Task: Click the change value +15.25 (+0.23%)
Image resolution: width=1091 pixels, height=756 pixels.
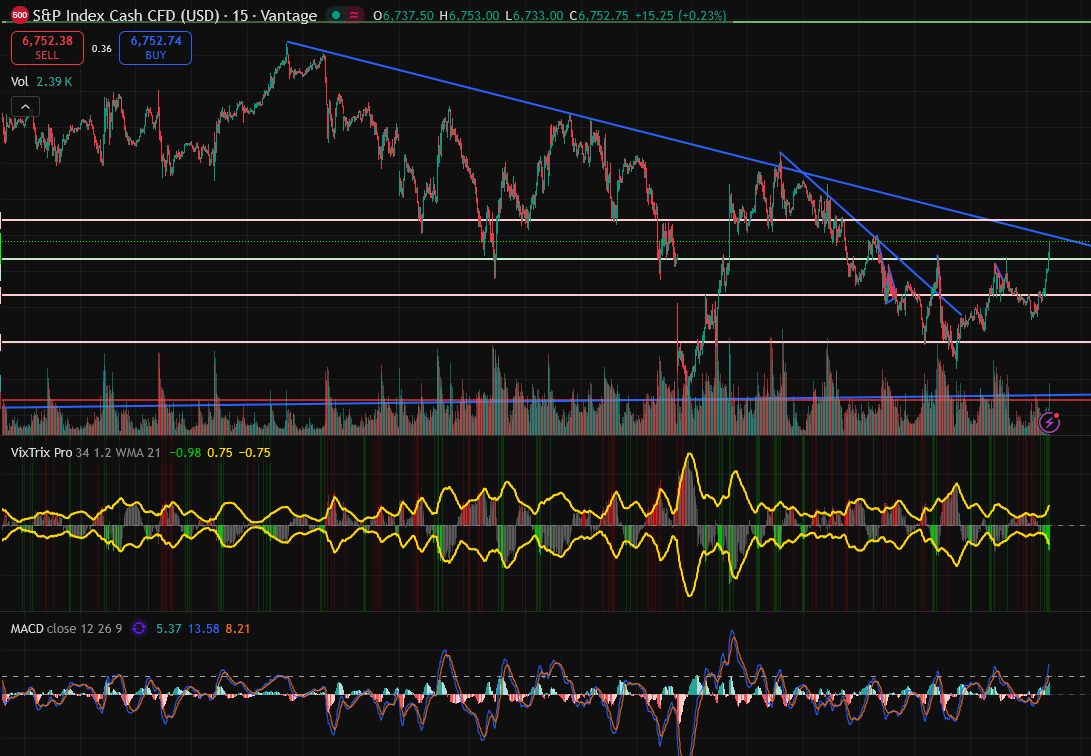Action: (680, 15)
